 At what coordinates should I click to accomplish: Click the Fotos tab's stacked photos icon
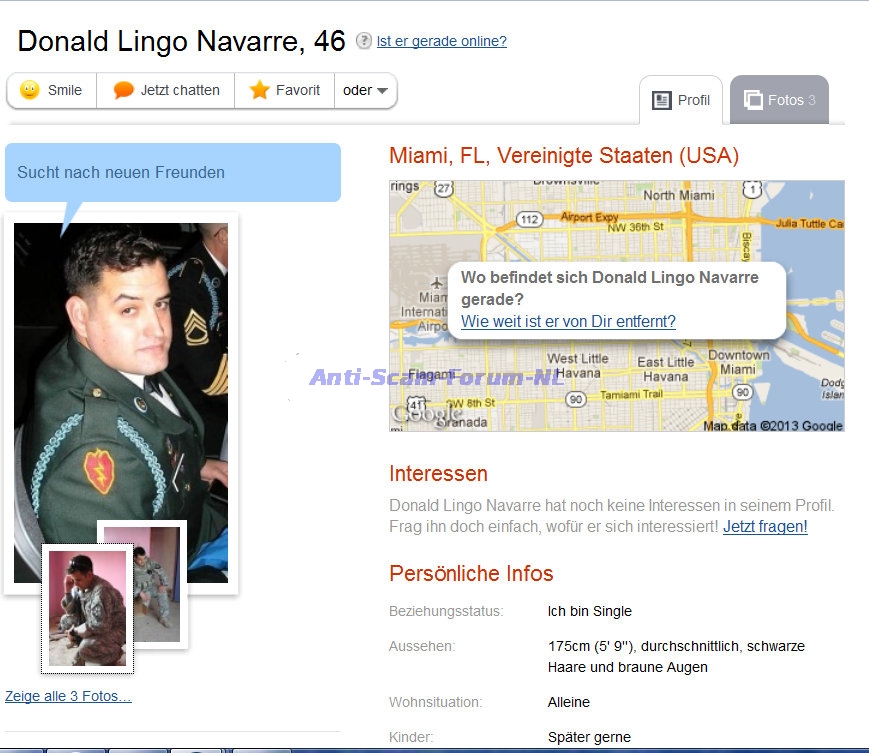(x=753, y=100)
